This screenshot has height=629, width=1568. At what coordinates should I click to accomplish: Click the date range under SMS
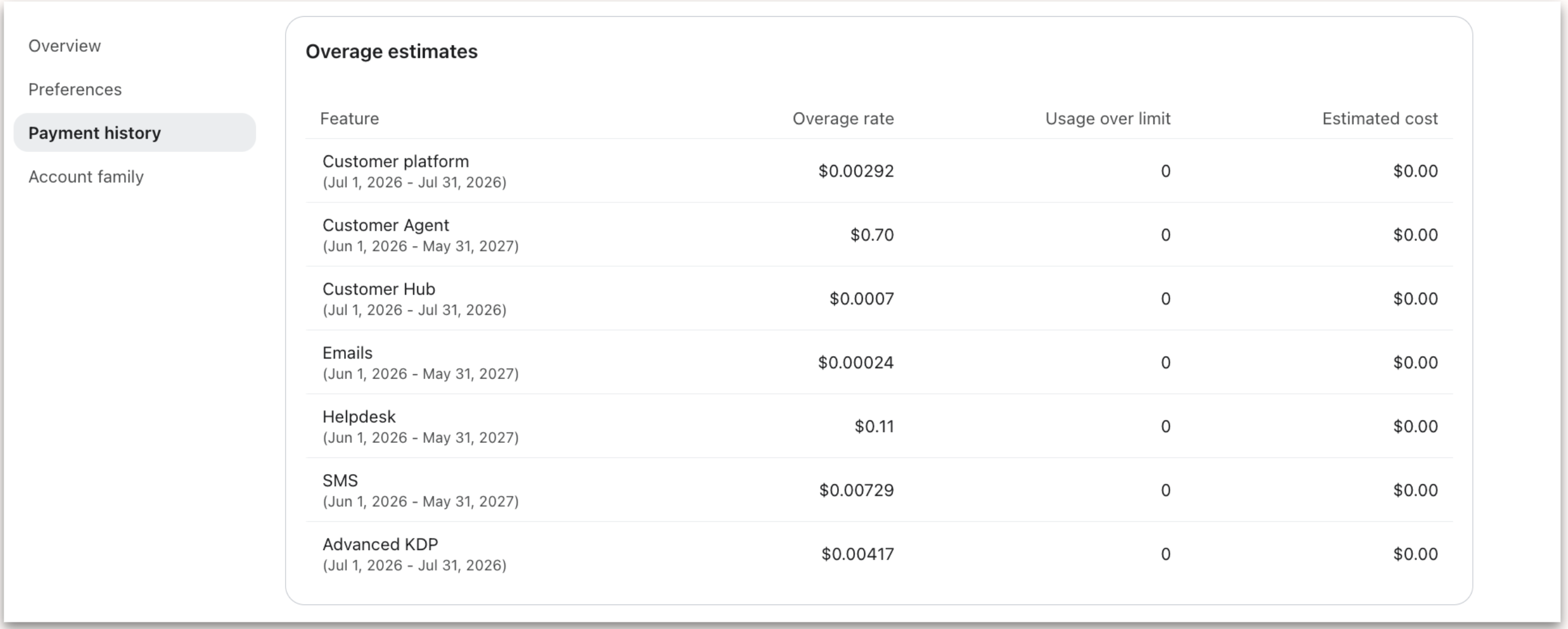(x=420, y=502)
